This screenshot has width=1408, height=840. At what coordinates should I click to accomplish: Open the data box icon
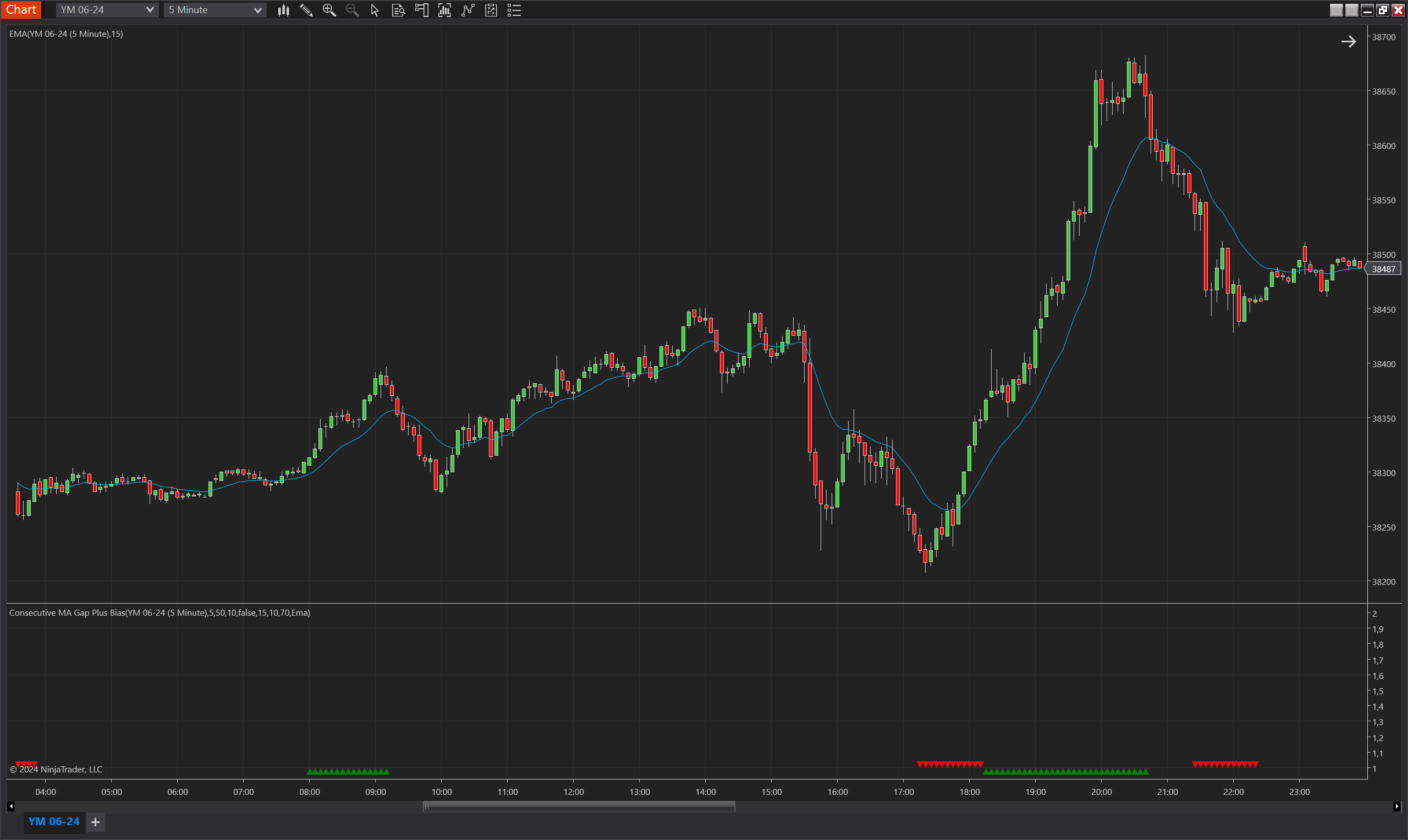pos(398,10)
